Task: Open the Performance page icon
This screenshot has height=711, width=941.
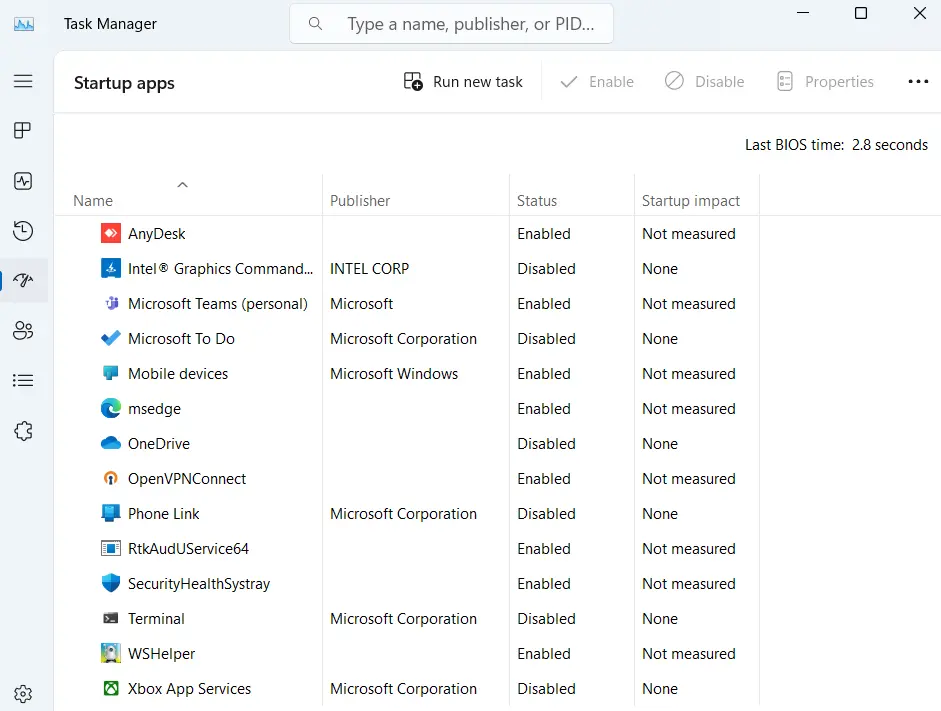Action: (x=23, y=181)
